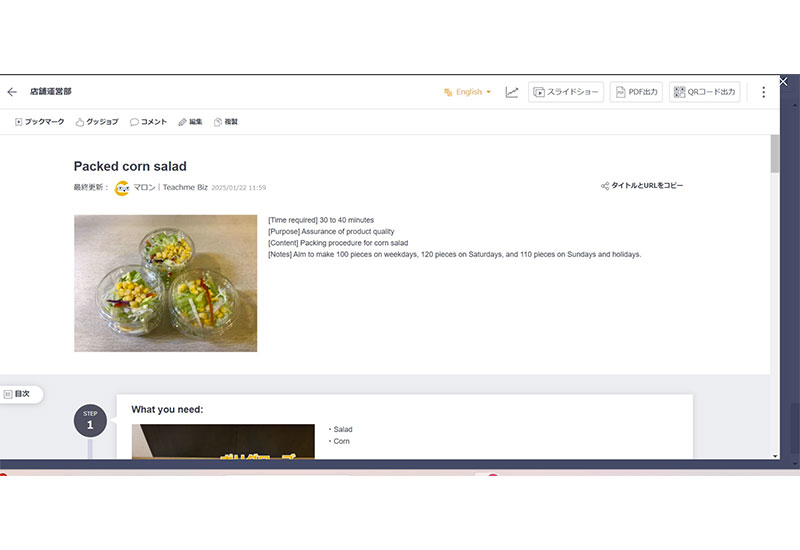Image resolution: width=800 pixels, height=550 pixels.
Task: Click the PDF出力 export button
Action: click(636, 92)
